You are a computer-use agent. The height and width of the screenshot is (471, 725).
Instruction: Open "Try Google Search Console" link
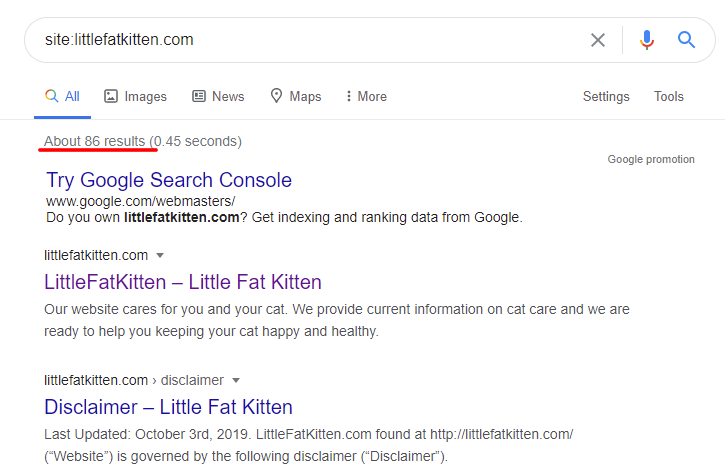tap(169, 181)
